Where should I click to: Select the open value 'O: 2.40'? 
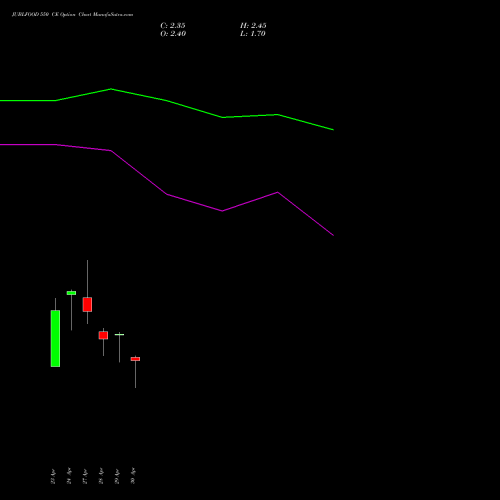point(173,33)
